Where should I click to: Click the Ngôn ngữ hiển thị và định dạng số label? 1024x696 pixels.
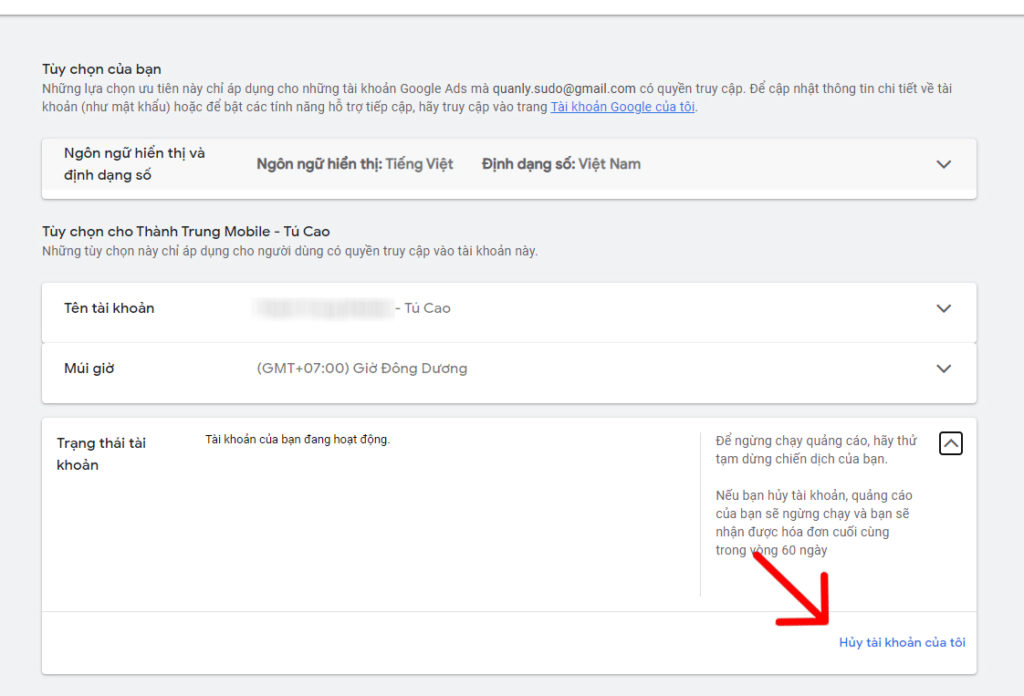134,164
